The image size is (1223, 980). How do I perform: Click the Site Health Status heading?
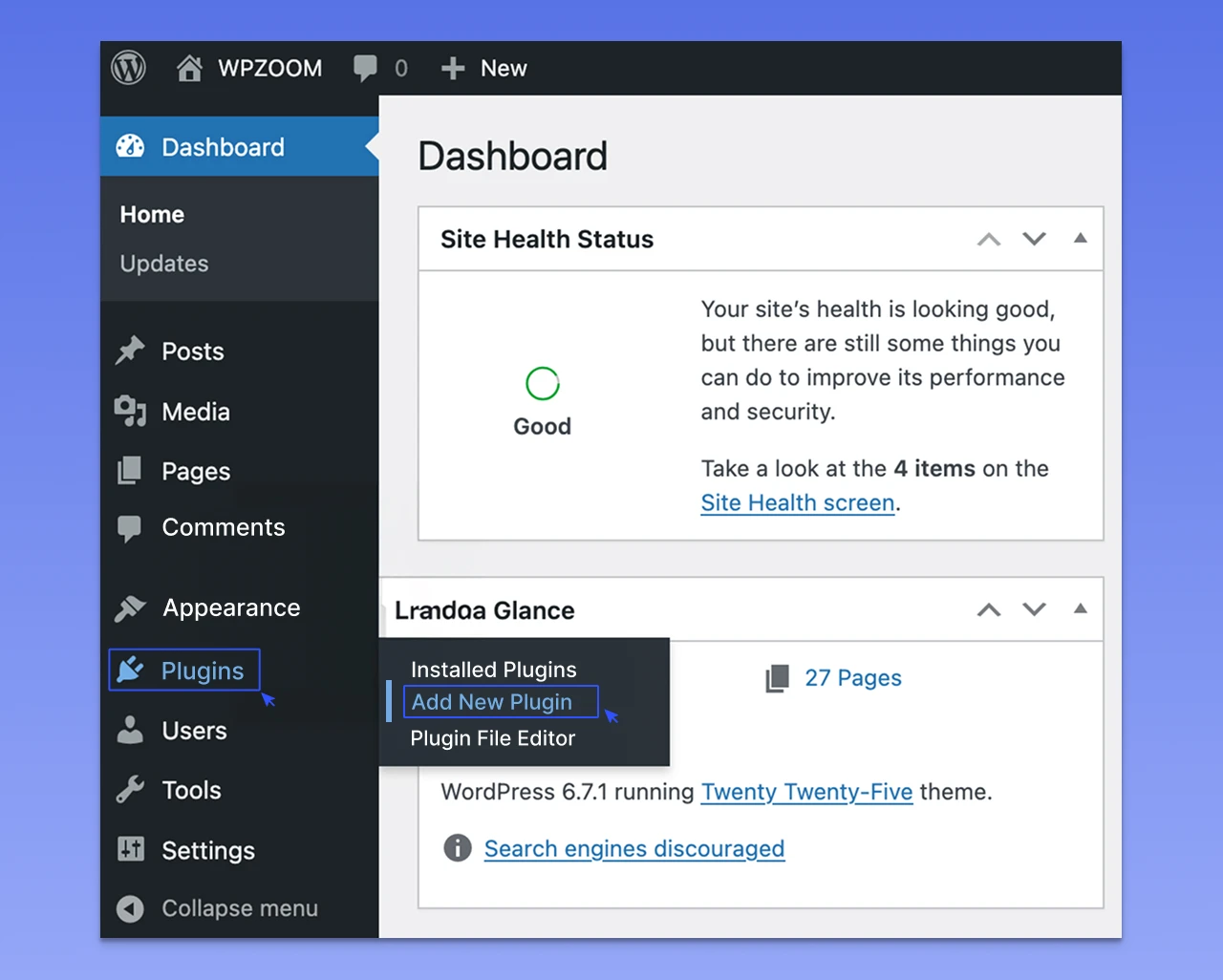[x=547, y=239]
